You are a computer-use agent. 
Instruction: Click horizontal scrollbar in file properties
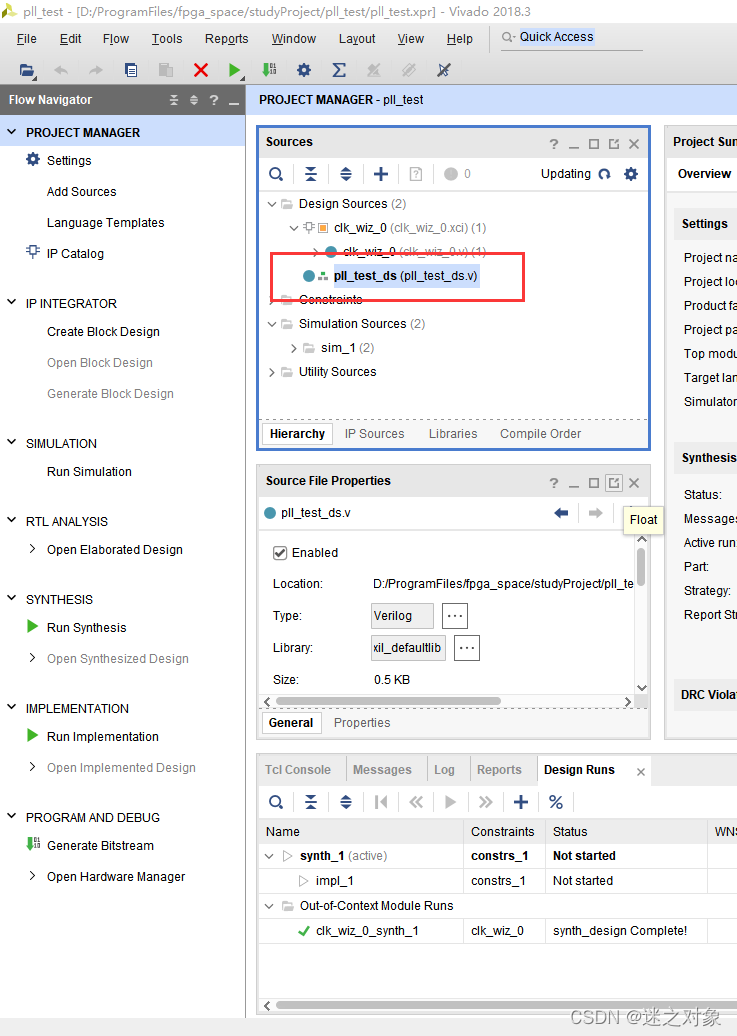click(x=388, y=701)
